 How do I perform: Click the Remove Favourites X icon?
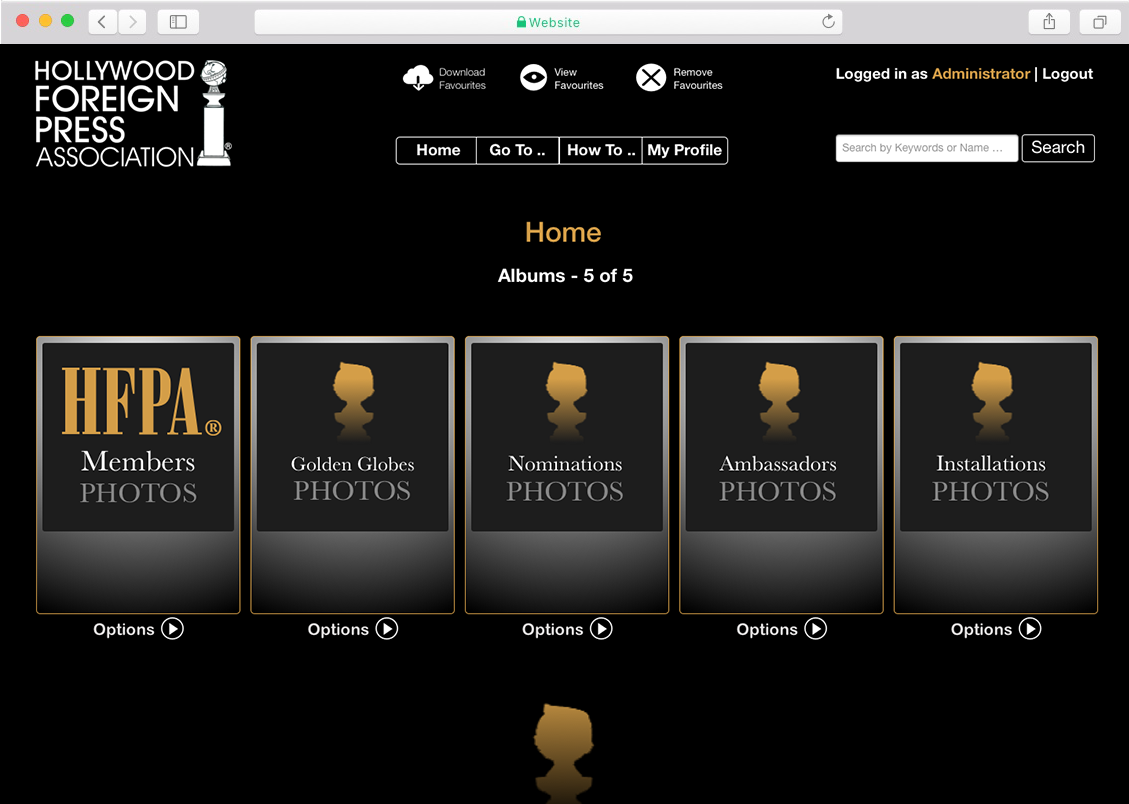tap(651, 78)
